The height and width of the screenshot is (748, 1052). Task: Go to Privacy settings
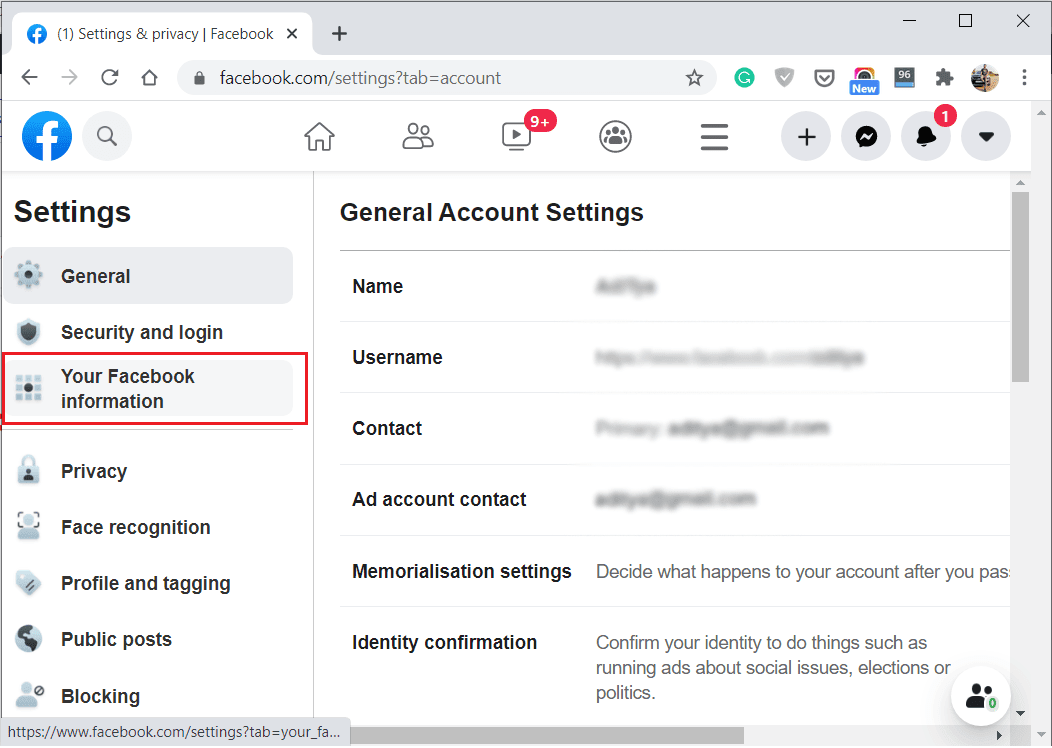click(x=95, y=470)
